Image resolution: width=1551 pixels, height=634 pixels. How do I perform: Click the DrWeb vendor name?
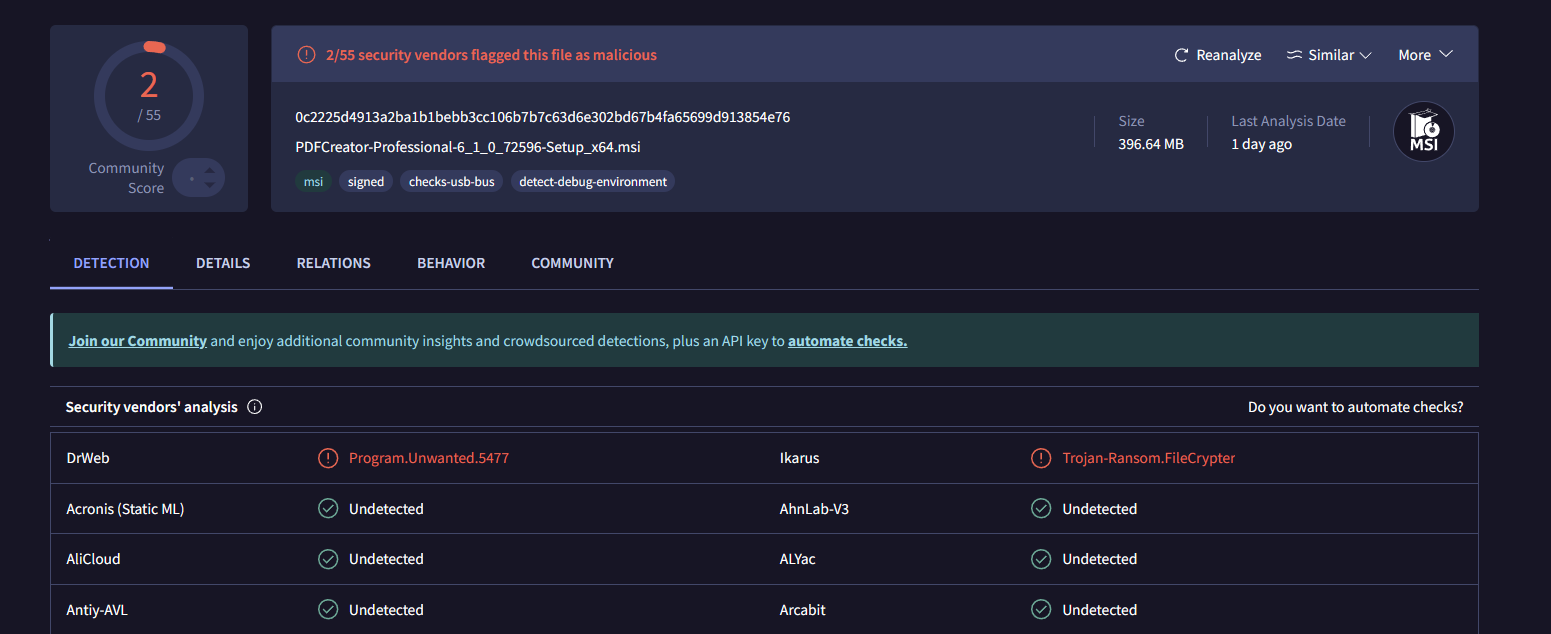[88, 458]
